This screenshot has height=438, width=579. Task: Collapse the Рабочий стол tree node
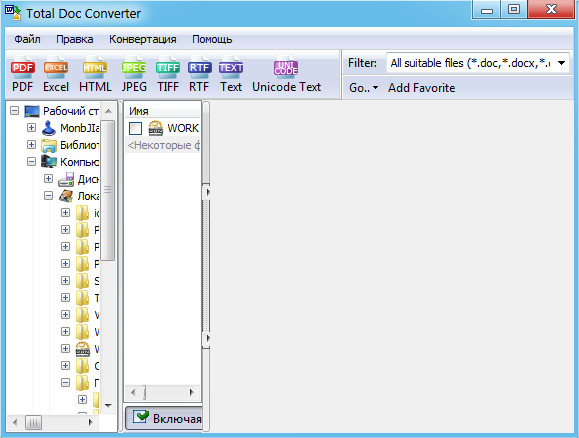coord(14,110)
